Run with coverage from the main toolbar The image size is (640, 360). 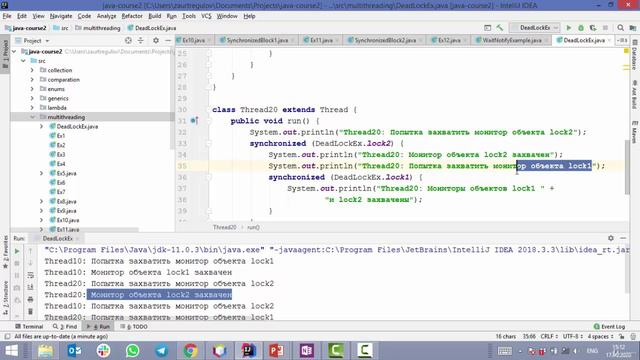coord(593,28)
